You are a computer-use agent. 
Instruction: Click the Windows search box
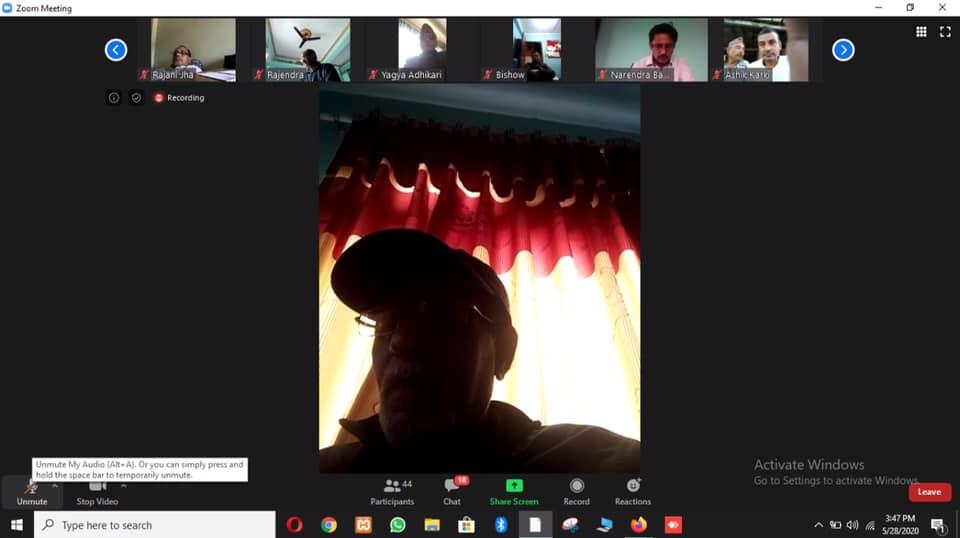coord(155,525)
